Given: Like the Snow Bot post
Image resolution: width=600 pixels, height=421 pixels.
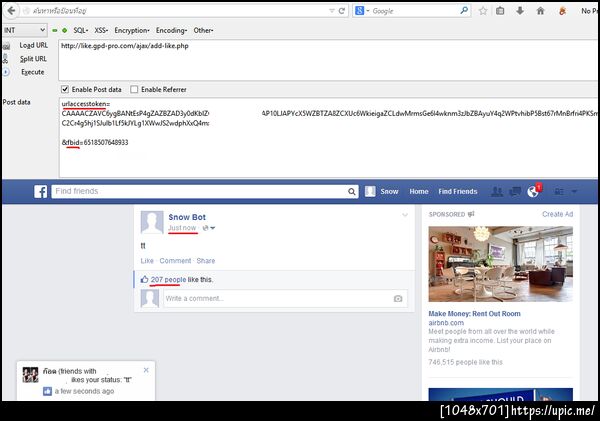Looking at the screenshot, I should 147,261.
